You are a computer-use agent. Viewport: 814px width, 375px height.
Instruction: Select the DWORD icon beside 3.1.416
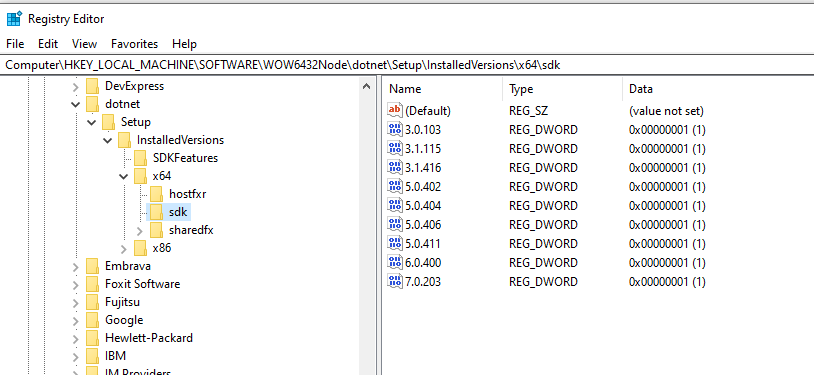pos(395,167)
